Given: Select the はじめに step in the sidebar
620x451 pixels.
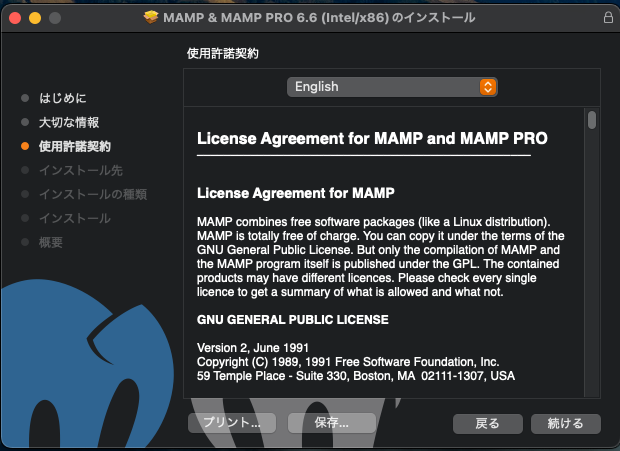Looking at the screenshot, I should pyautogui.click(x=63, y=98).
